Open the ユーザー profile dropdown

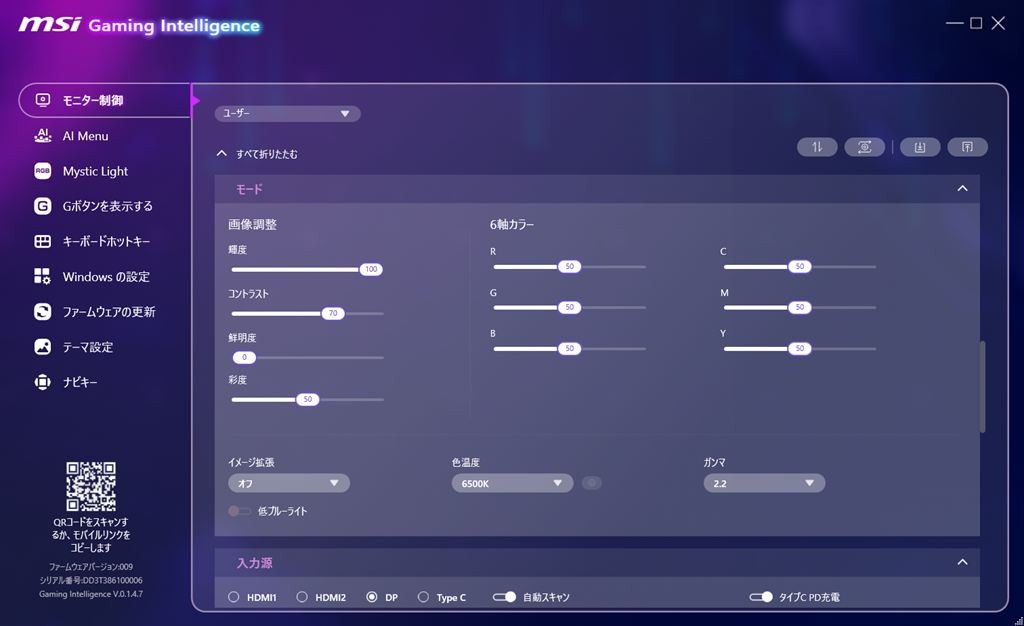pos(287,114)
